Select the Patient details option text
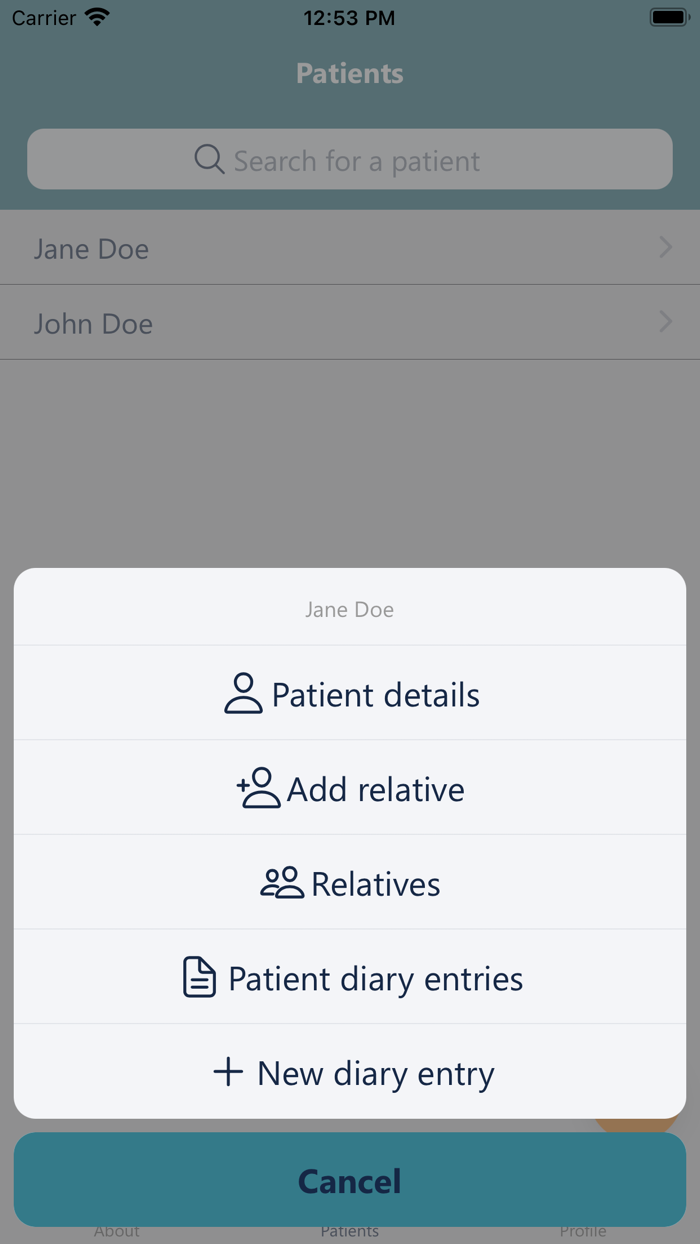This screenshot has width=700, height=1244. pyautogui.click(x=376, y=695)
